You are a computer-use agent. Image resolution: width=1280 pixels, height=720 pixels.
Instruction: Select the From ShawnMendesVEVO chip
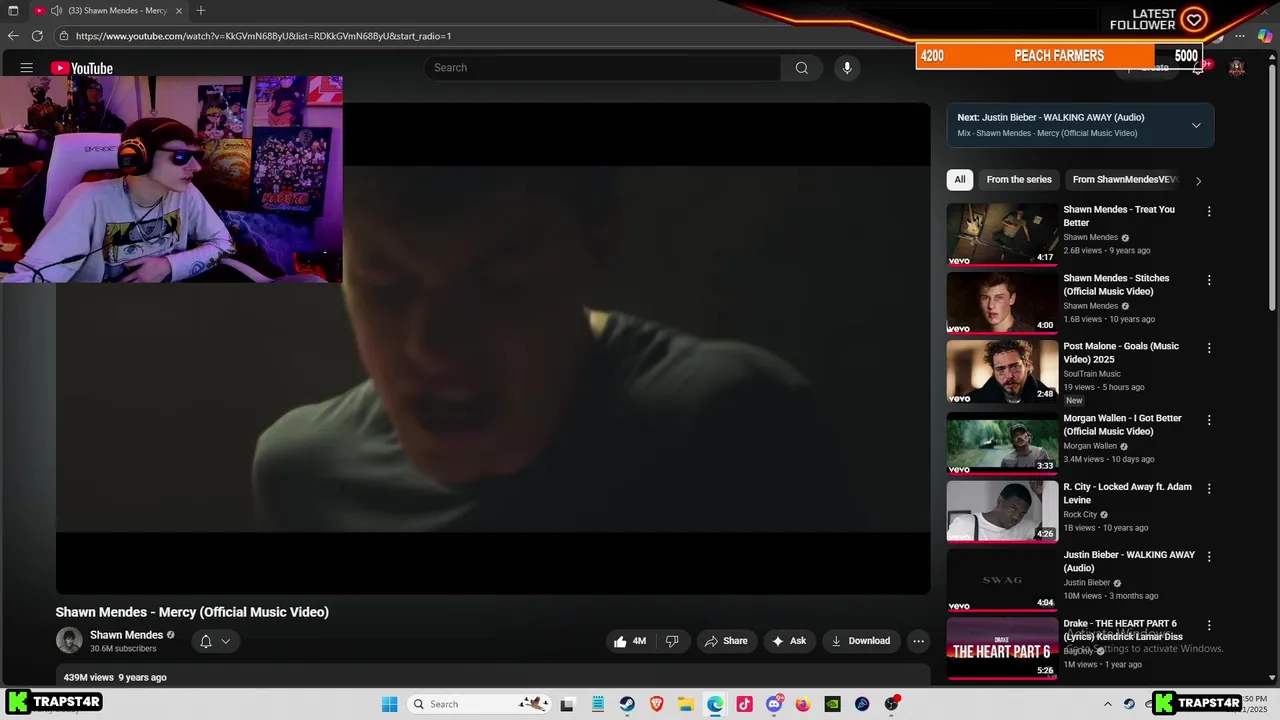coord(1125,180)
